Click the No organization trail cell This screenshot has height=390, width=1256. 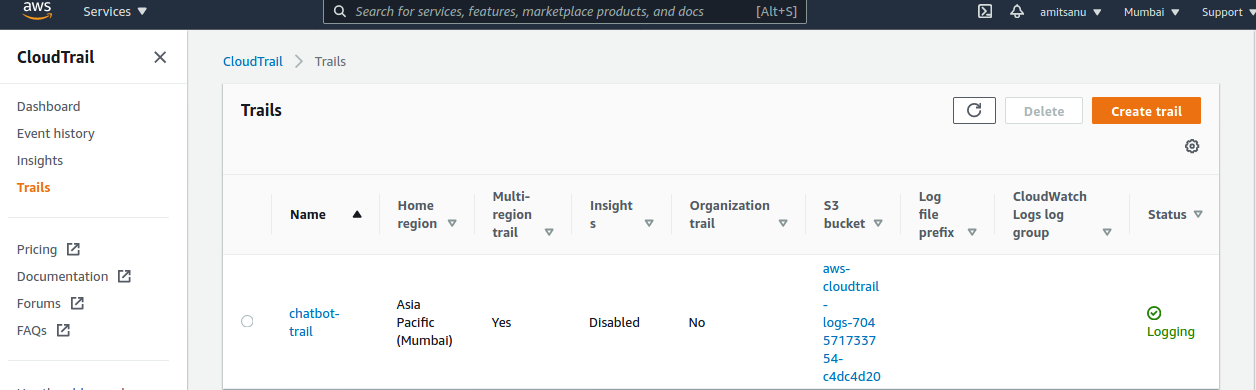tap(697, 322)
